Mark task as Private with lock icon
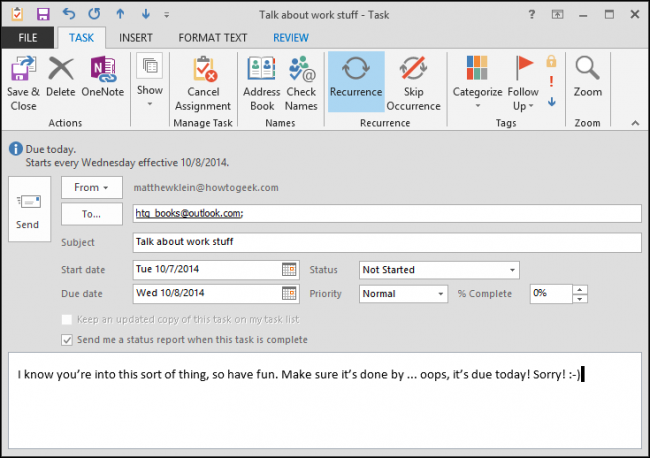 (x=551, y=61)
